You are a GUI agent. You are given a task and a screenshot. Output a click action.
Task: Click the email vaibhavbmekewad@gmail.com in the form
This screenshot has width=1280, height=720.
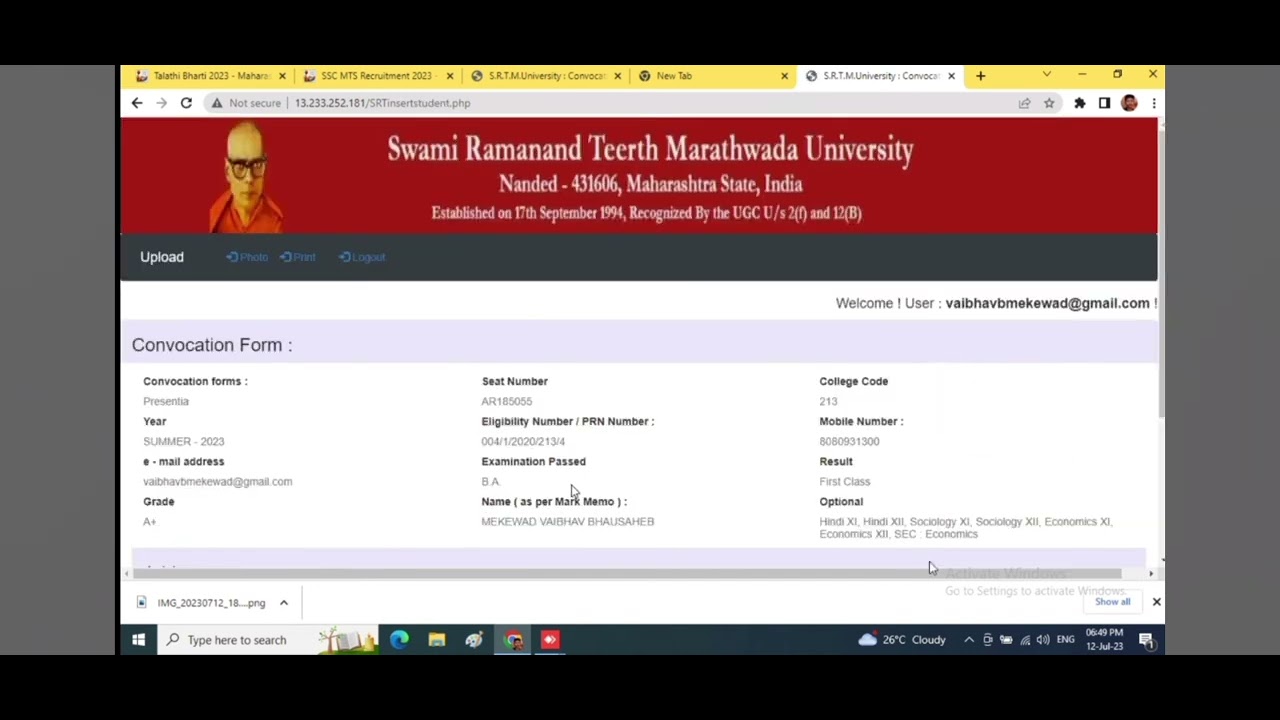(217, 481)
